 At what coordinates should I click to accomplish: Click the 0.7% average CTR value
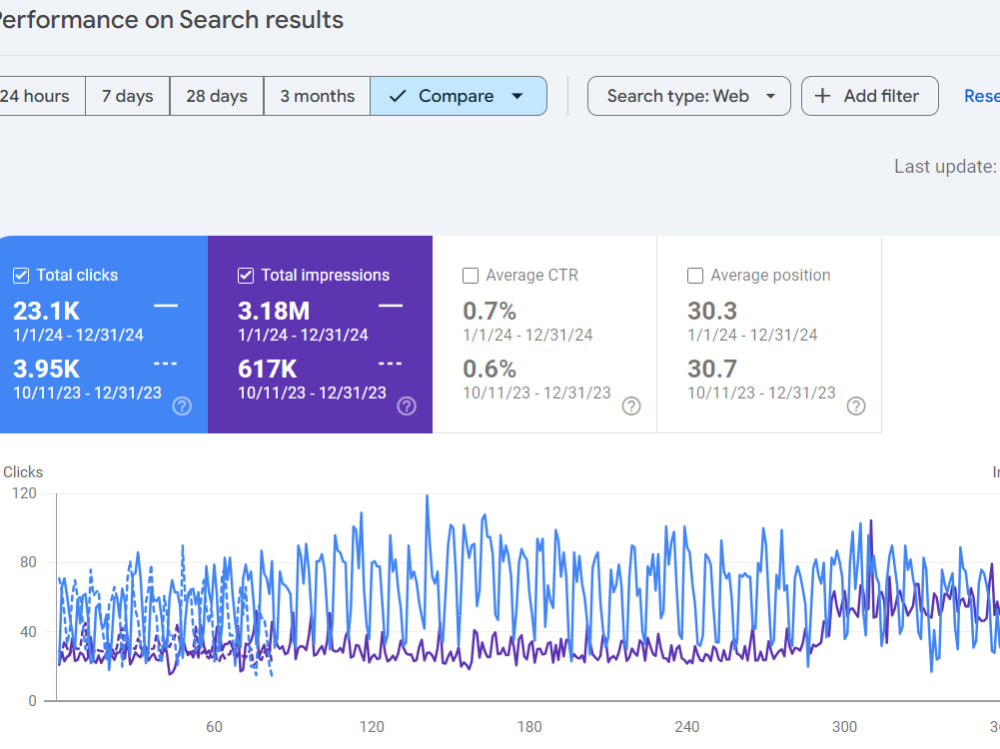pyautogui.click(x=489, y=311)
